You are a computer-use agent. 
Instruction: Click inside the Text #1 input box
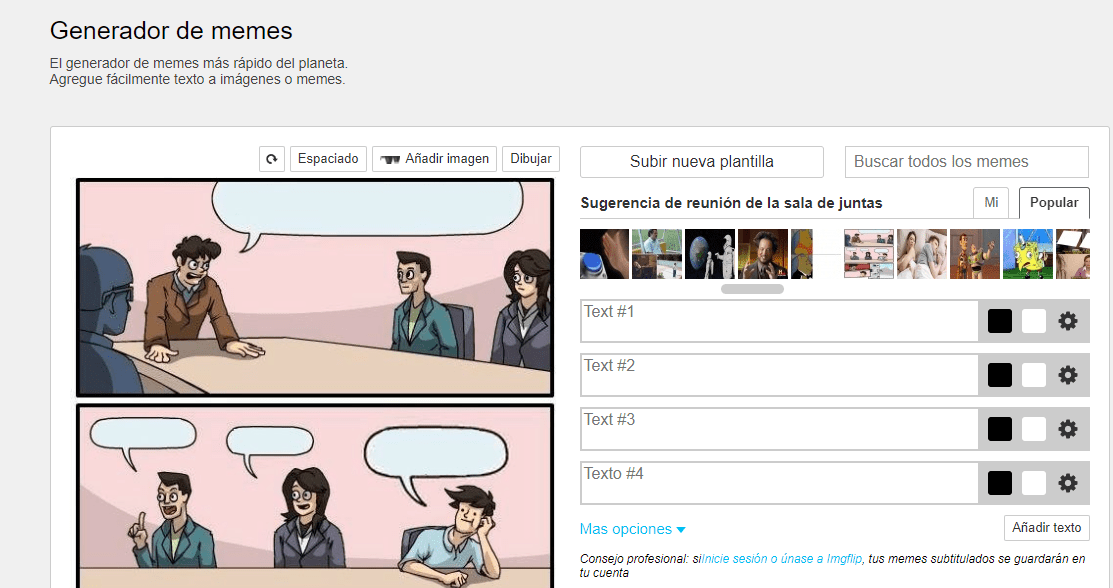[779, 321]
